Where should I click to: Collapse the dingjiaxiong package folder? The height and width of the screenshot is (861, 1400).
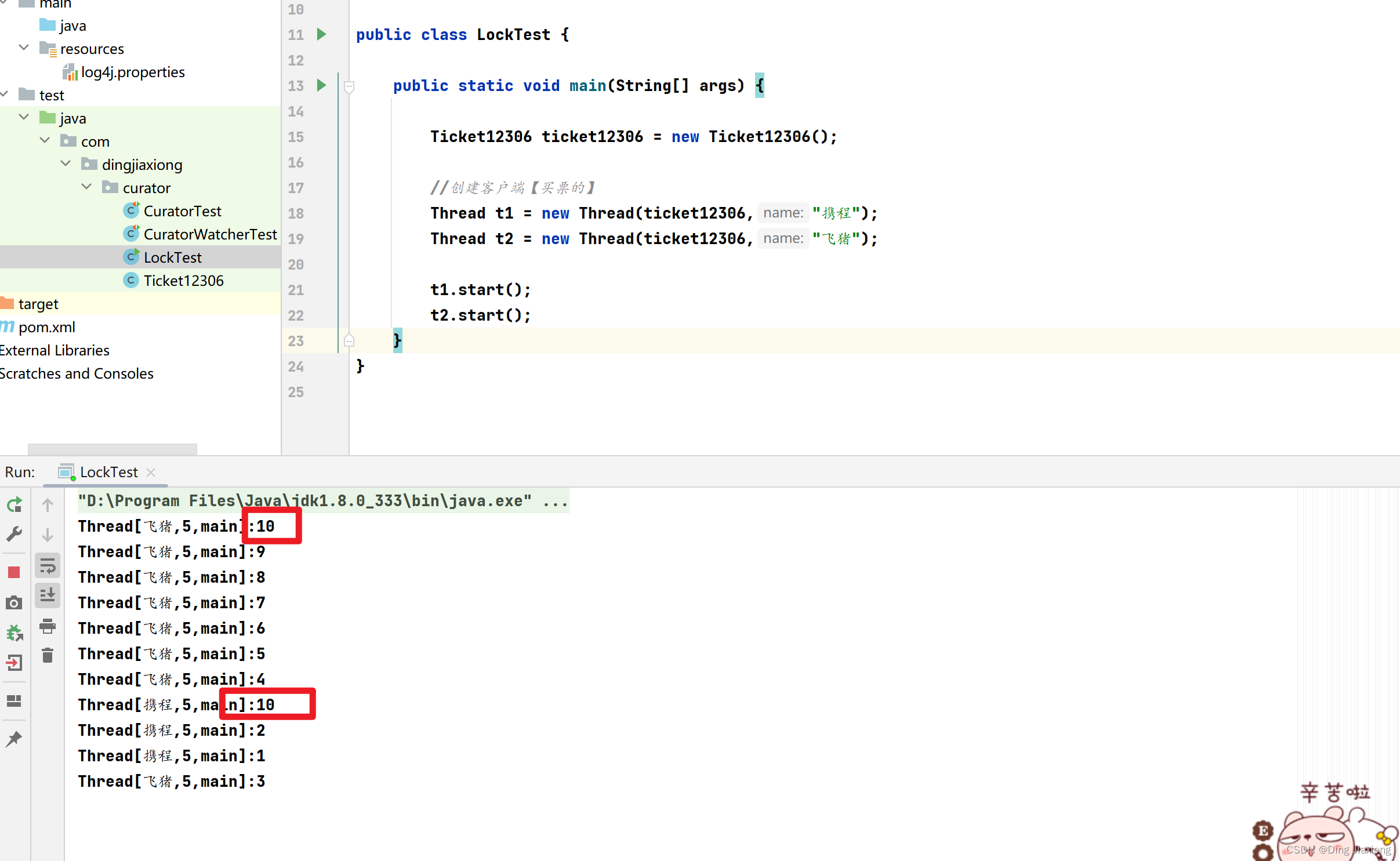tap(66, 164)
